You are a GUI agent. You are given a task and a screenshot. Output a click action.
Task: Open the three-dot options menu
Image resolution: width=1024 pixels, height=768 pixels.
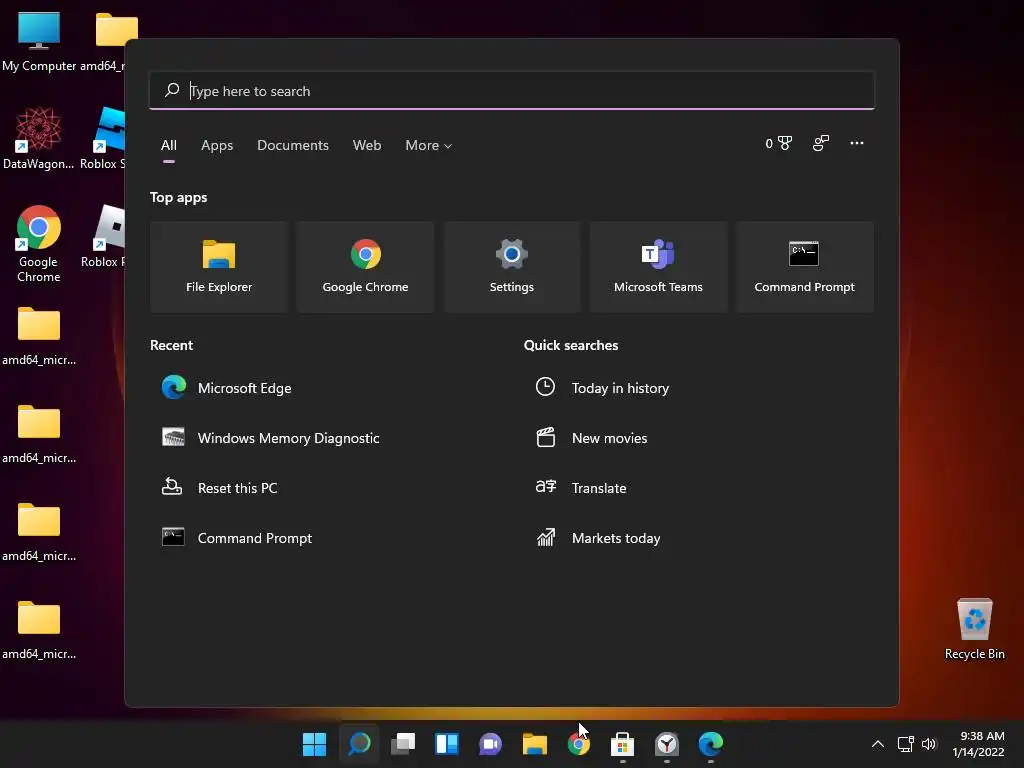[857, 143]
